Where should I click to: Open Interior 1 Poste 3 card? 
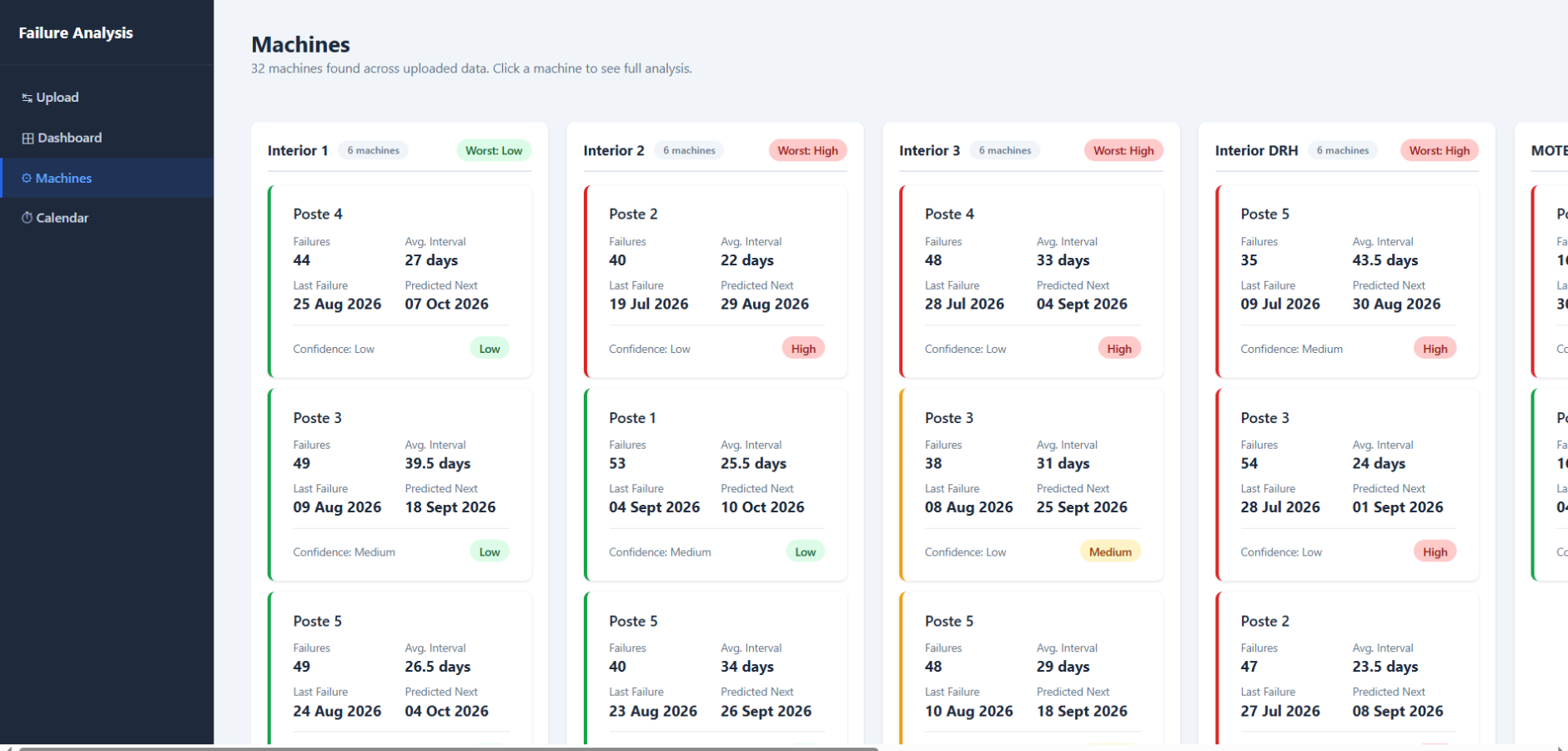point(400,485)
